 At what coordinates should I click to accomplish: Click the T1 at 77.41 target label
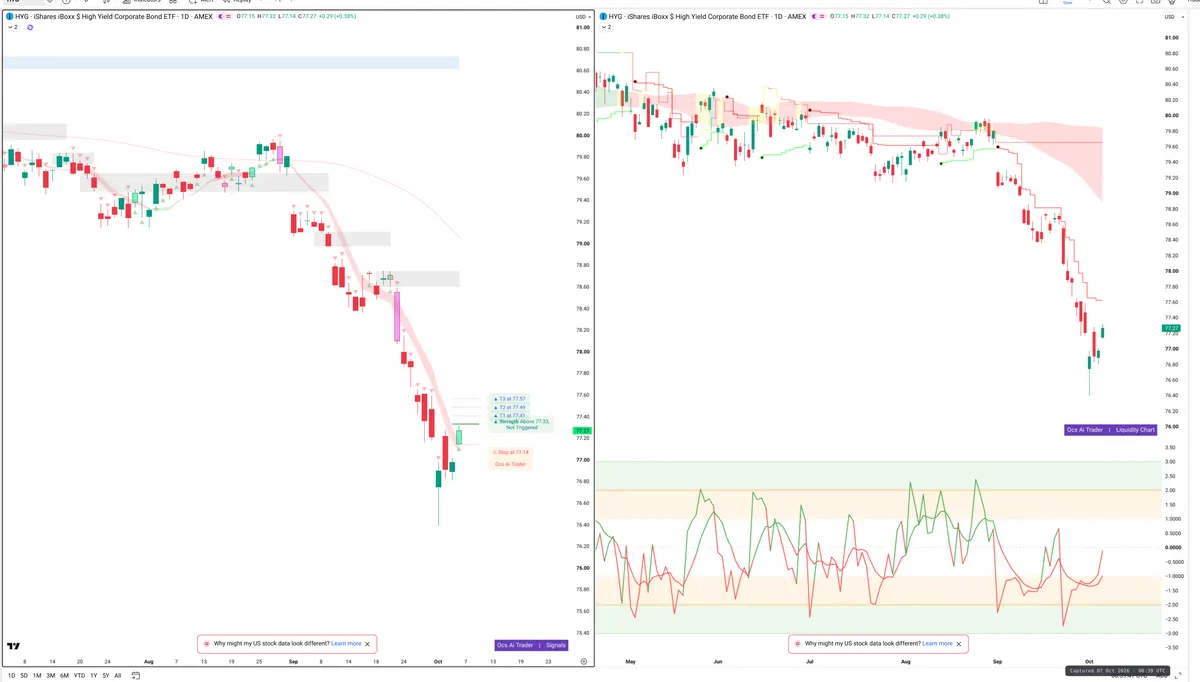[x=510, y=415]
